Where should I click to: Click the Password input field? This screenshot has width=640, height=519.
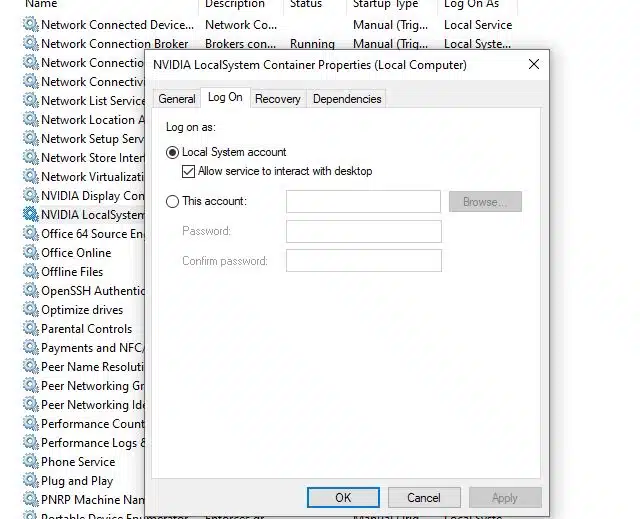pyautogui.click(x=364, y=231)
